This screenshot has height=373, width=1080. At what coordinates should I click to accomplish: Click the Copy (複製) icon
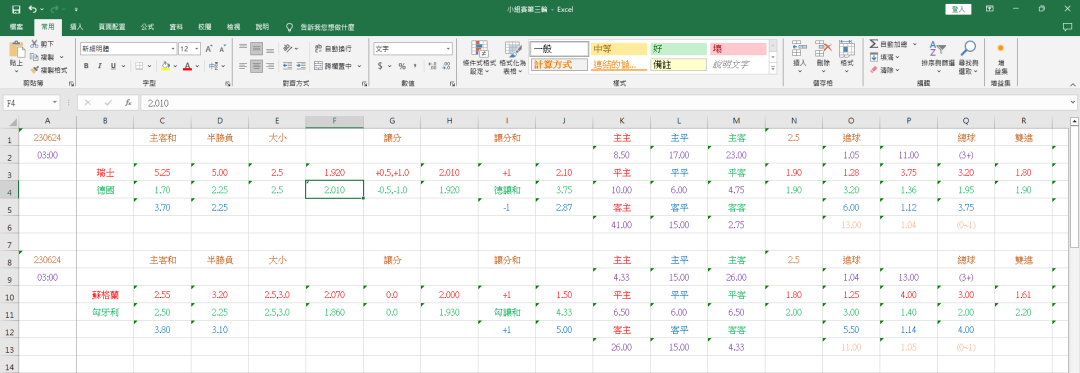coord(34,56)
